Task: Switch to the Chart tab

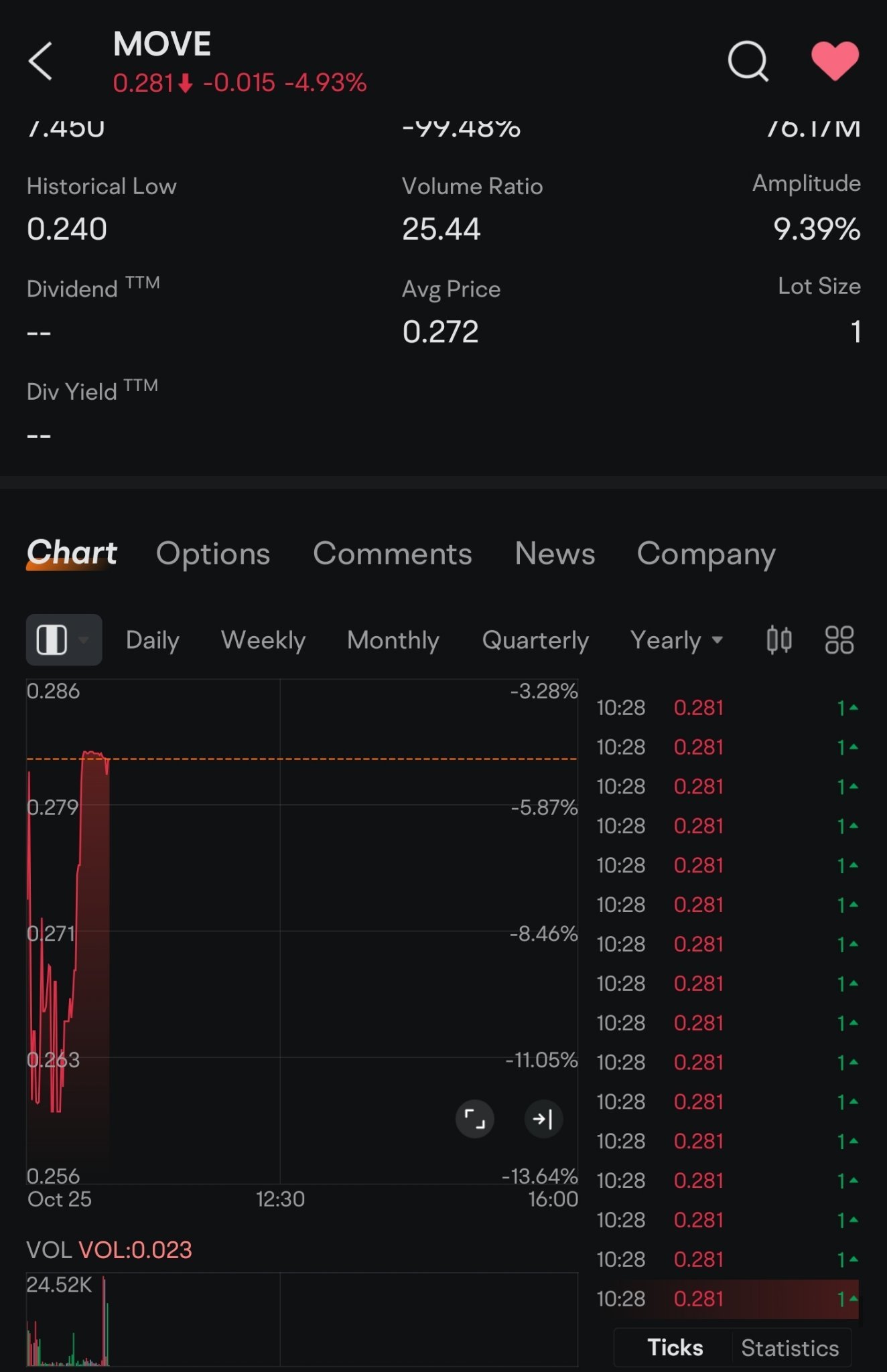Action: coord(72,553)
